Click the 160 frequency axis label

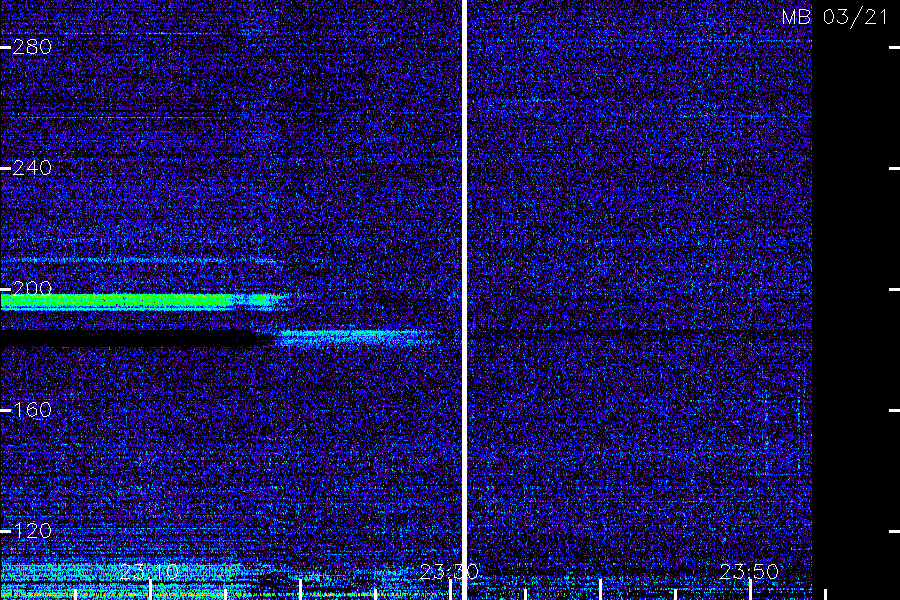tap(32, 409)
